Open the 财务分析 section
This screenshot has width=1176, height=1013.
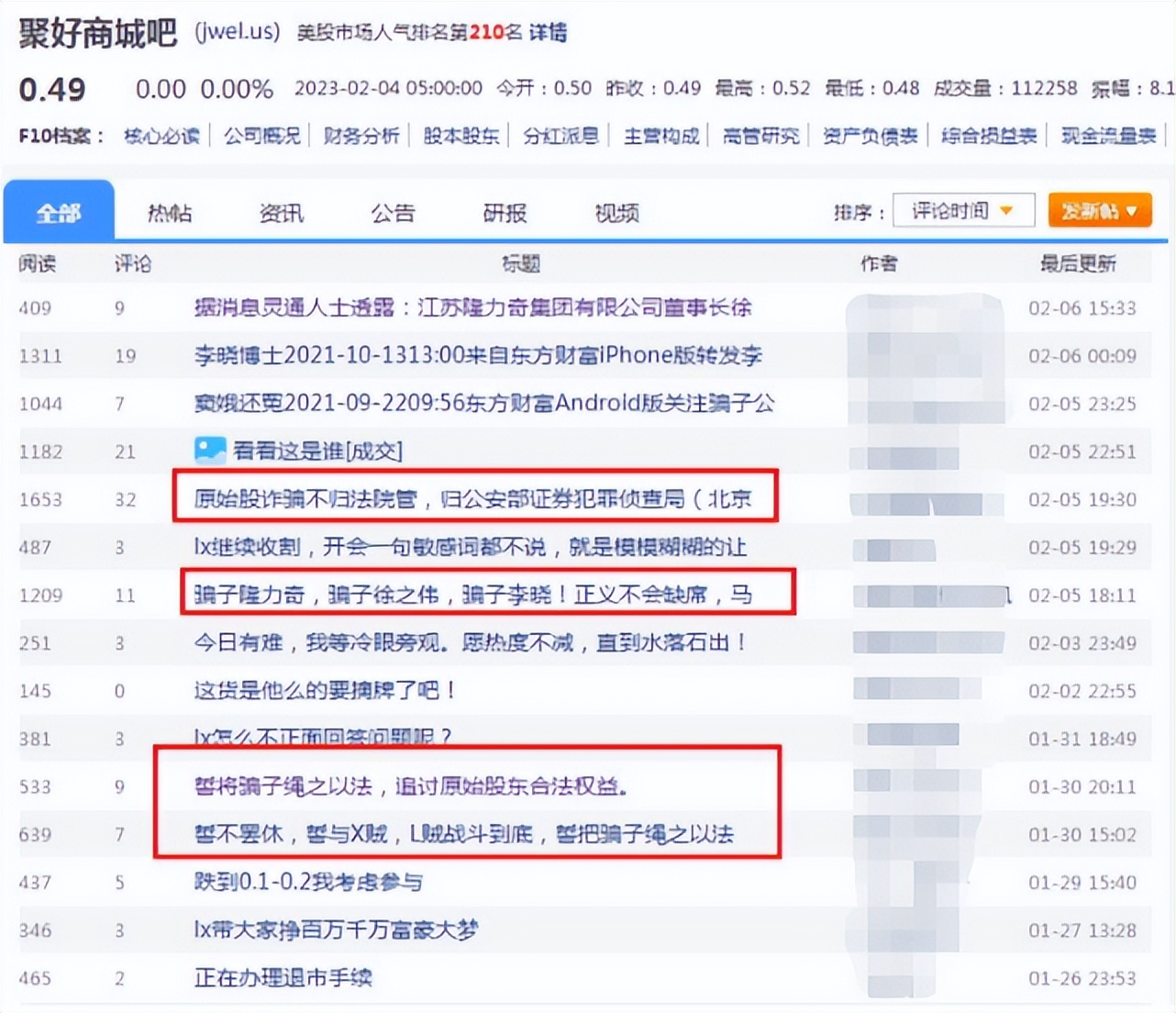click(361, 134)
